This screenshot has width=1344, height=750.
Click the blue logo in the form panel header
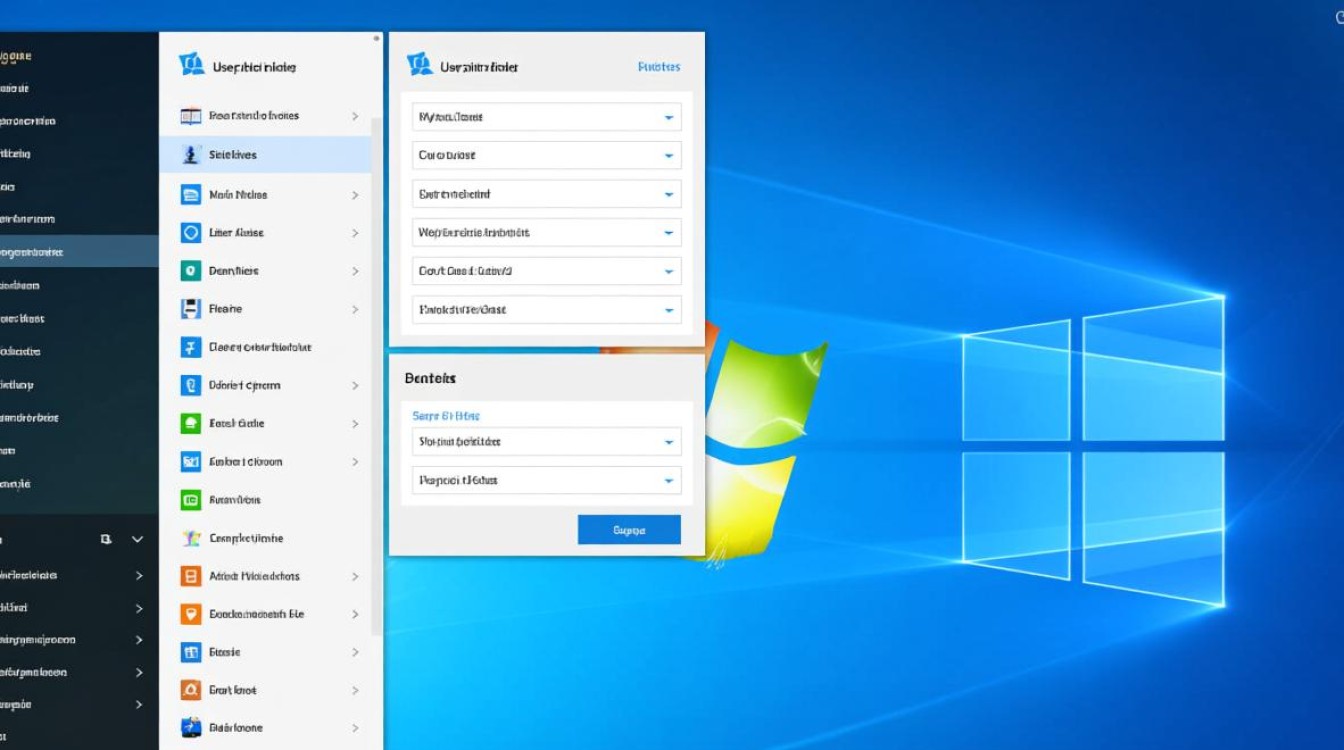coord(419,66)
